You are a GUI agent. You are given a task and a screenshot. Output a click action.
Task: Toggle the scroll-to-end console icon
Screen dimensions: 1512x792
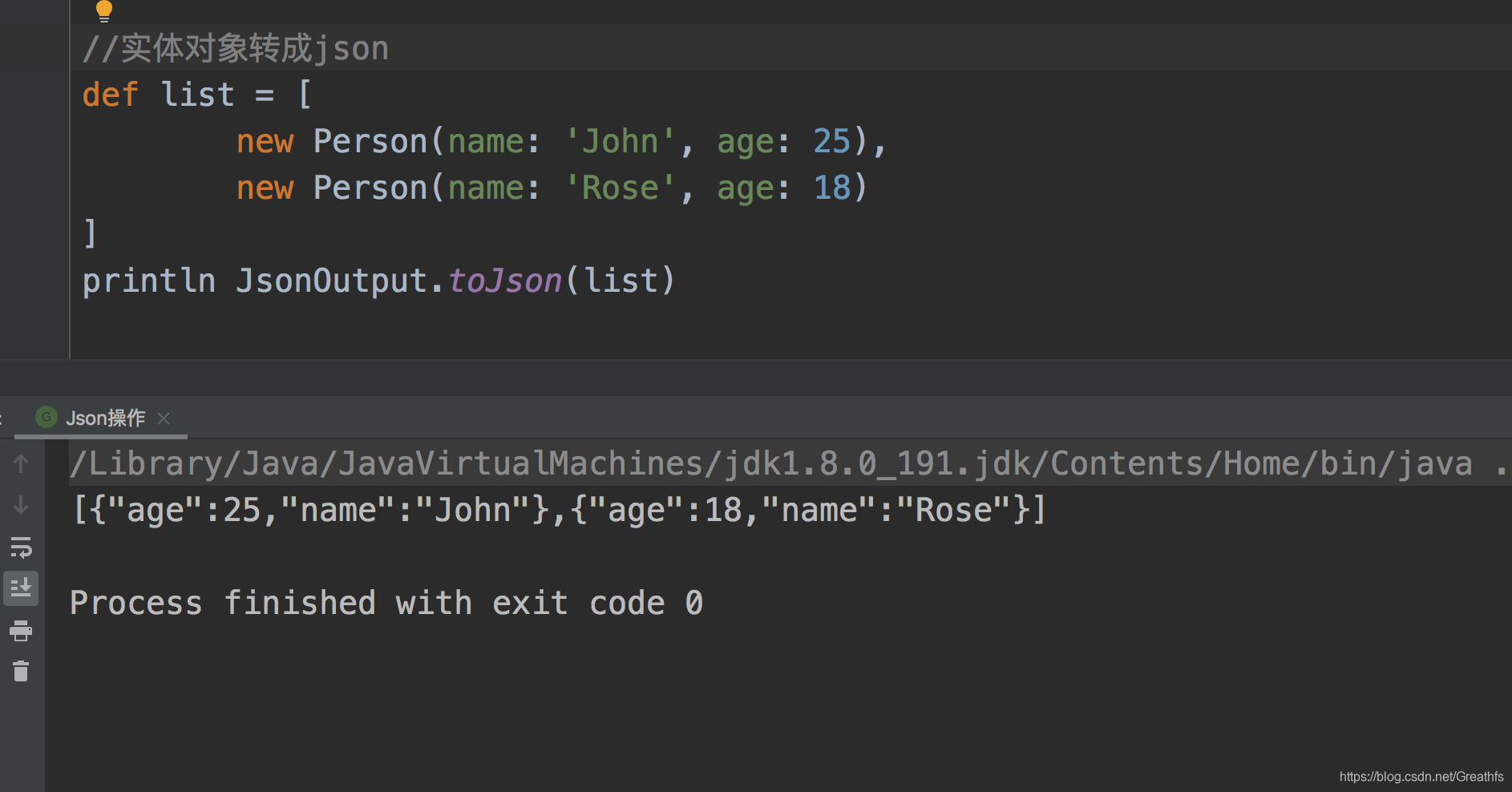tap(21, 588)
